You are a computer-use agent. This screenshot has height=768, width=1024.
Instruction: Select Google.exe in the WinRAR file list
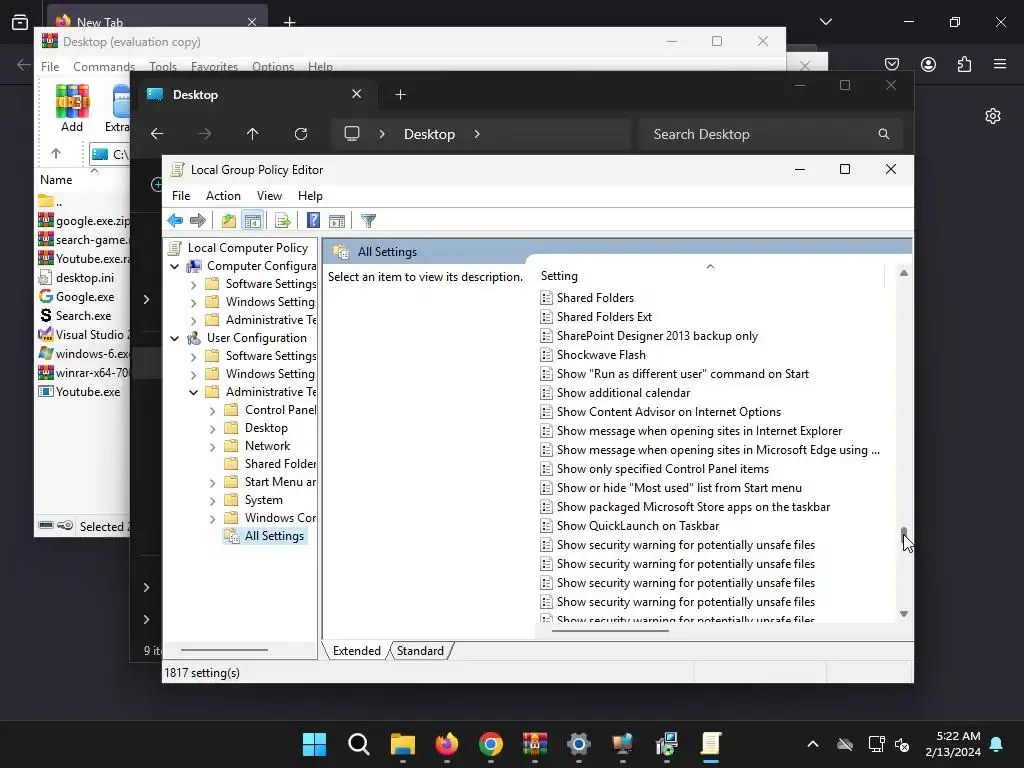click(x=85, y=296)
